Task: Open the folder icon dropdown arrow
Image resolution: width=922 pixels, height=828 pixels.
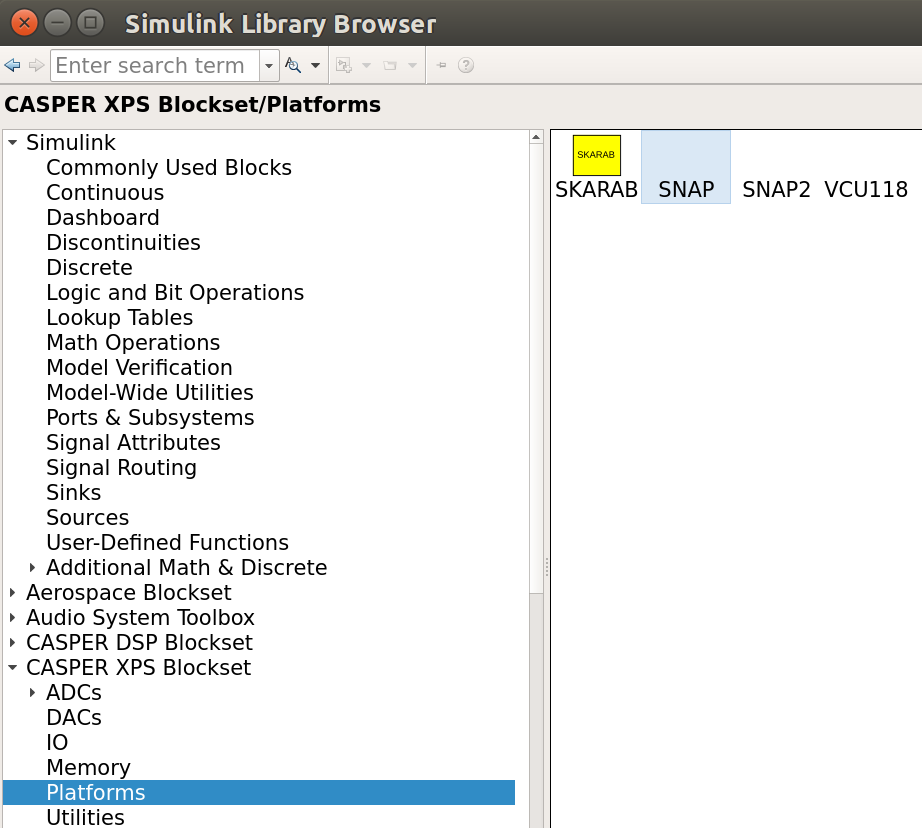Action: (412, 65)
